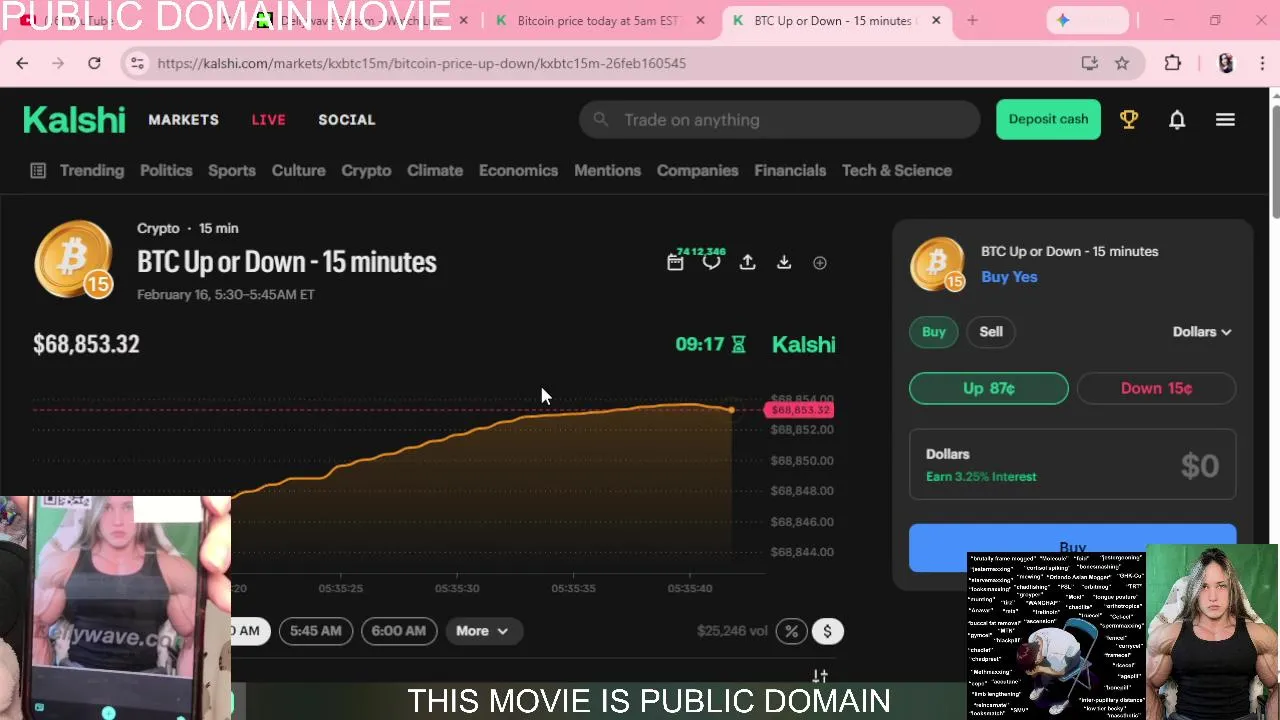Open the Mentions category
The image size is (1280, 720).
coord(607,171)
